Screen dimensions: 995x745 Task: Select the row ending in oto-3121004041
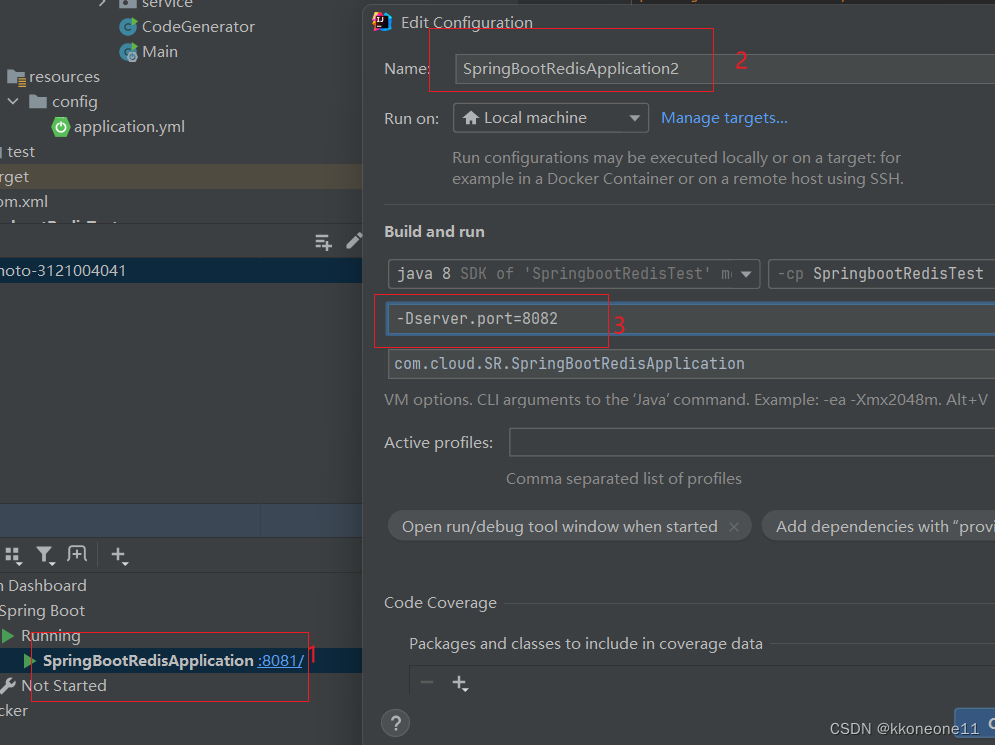[x=181, y=271]
